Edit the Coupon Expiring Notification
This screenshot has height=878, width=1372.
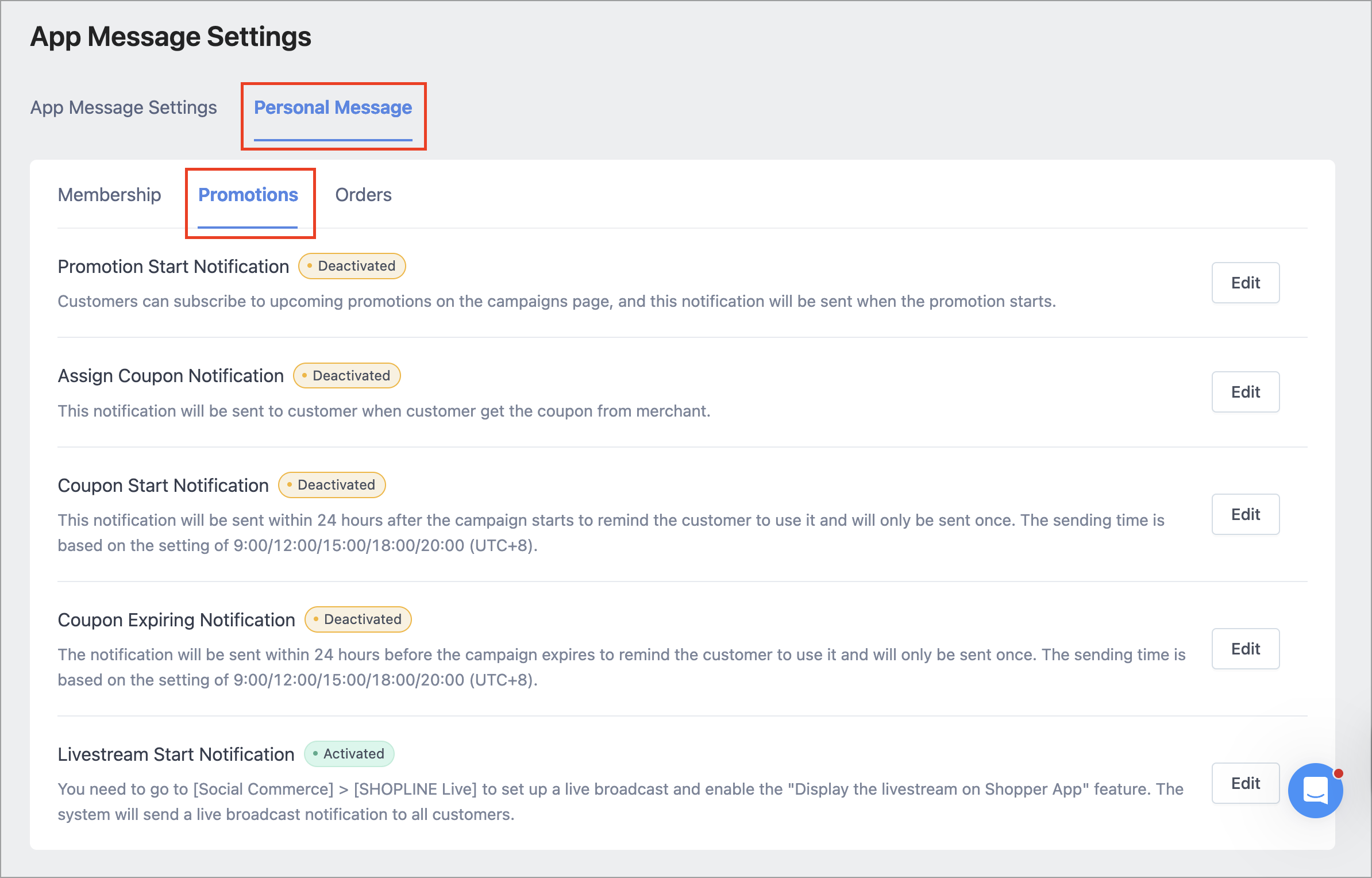(x=1246, y=649)
